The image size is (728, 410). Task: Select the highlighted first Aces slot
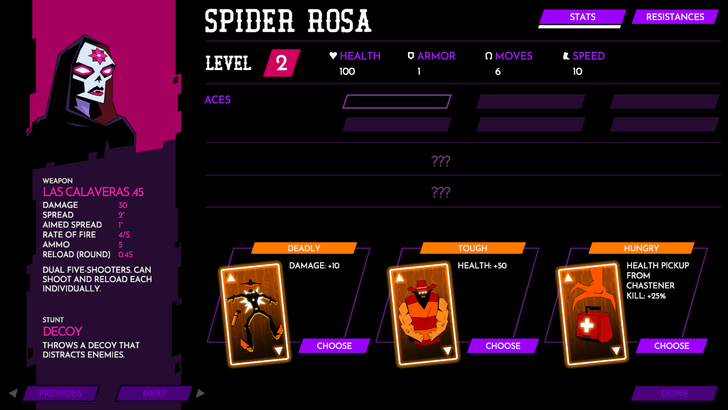coord(397,102)
